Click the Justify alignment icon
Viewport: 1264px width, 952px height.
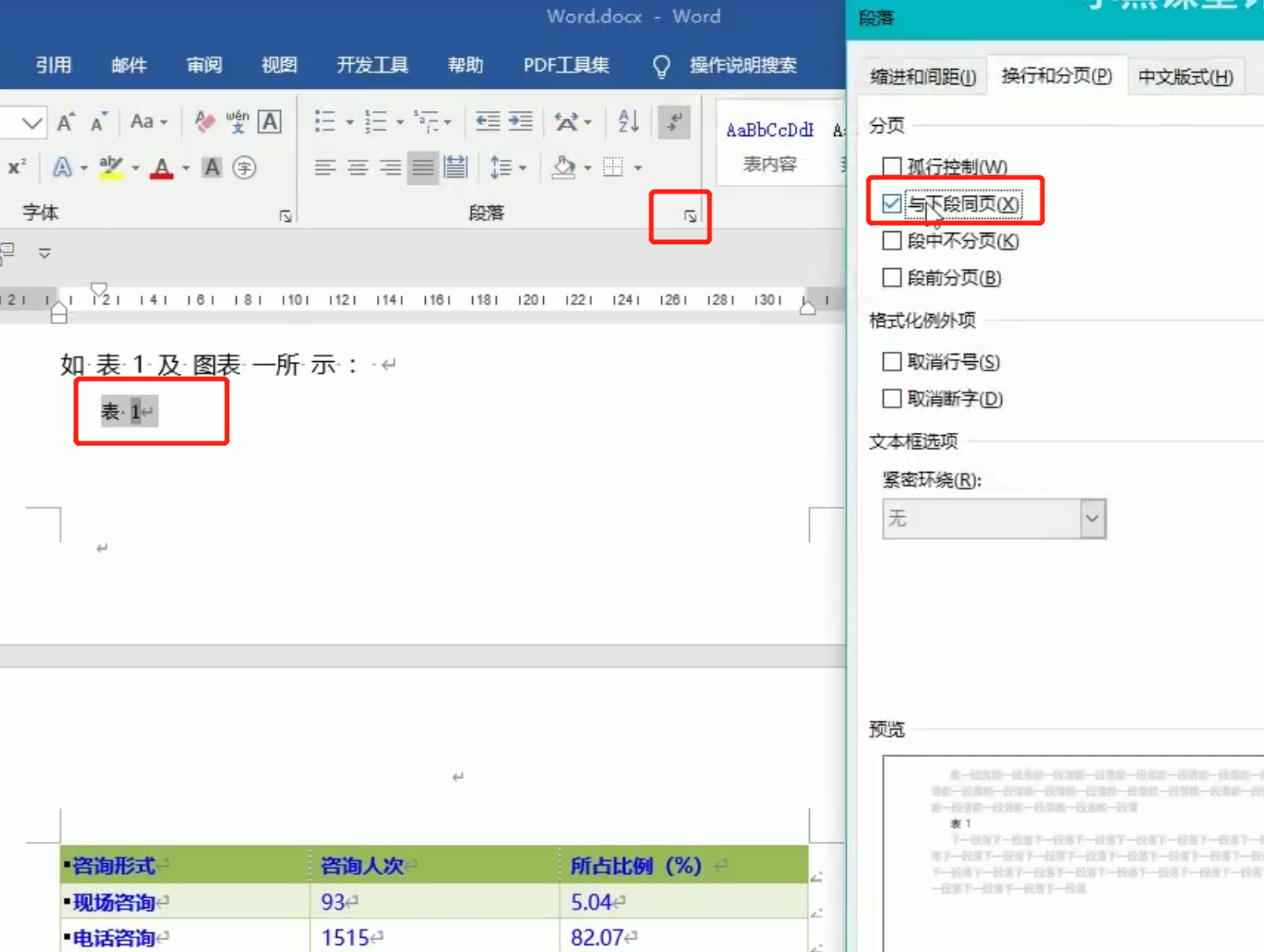click(423, 168)
